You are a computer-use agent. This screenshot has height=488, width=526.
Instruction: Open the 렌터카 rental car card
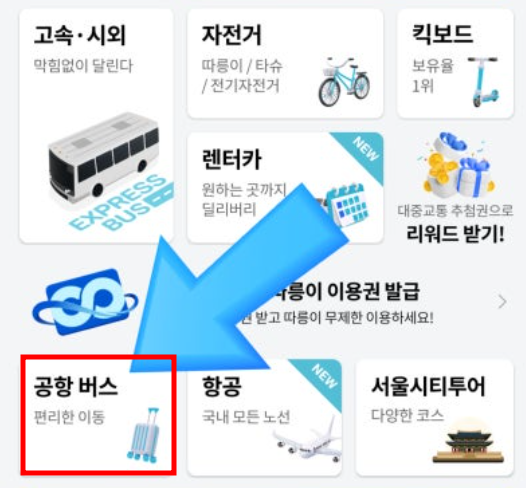285,187
